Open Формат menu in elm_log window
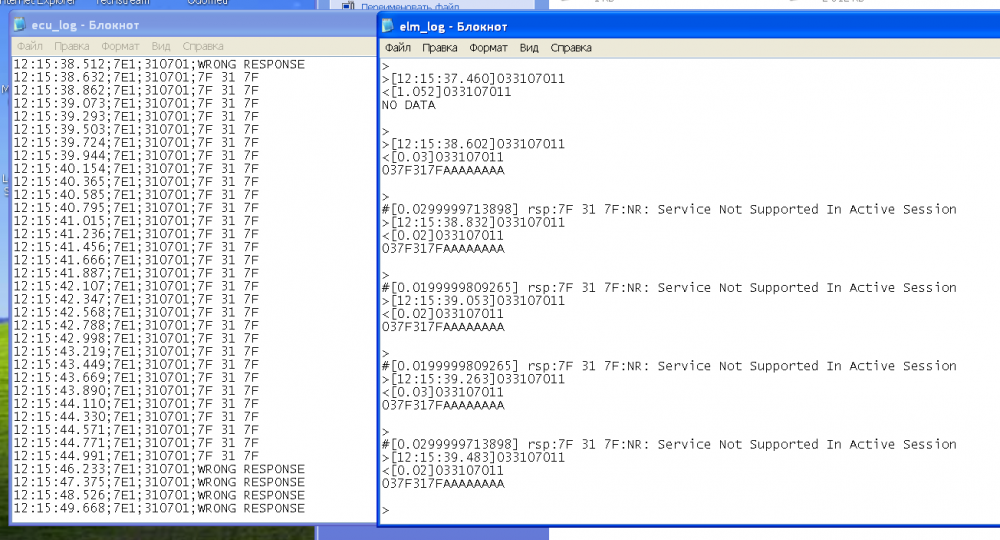 click(x=489, y=48)
